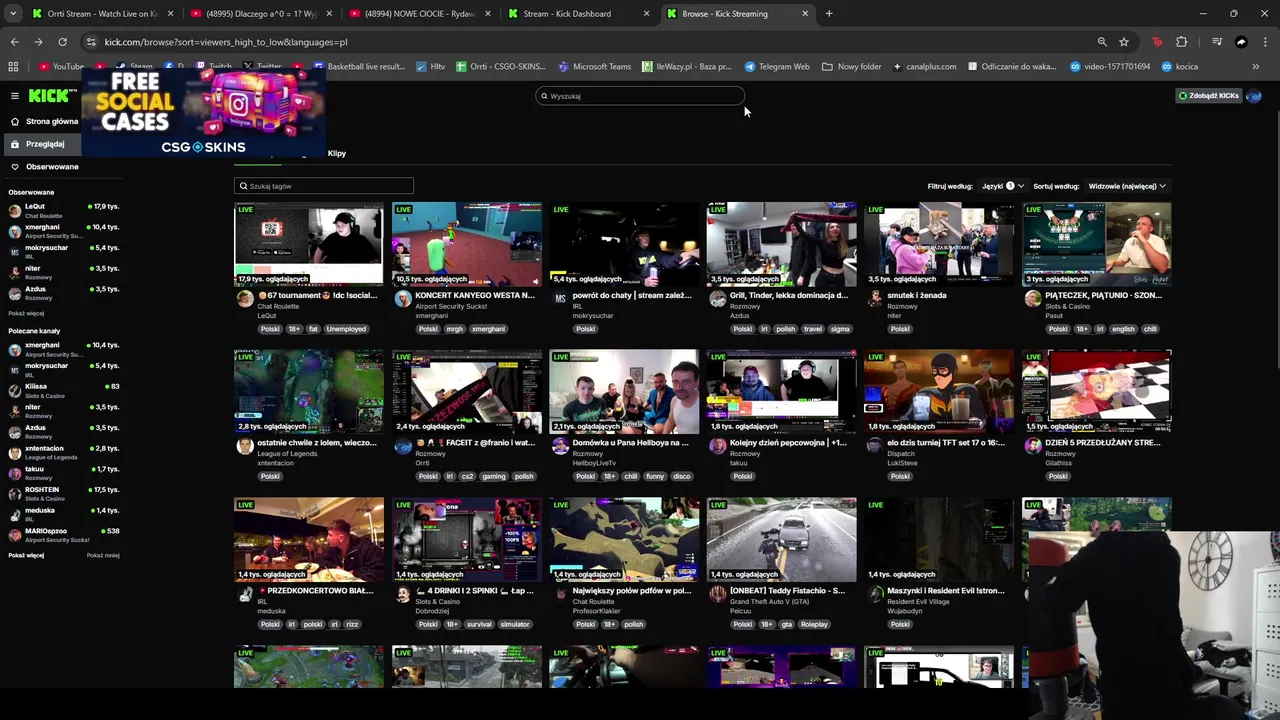Switch to NOWE CIOCIE YouTube browser tab

419,14
